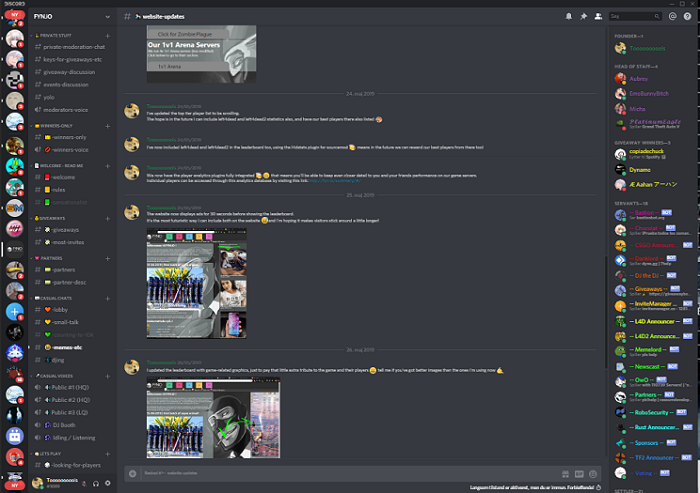Open the memes-etc channel
Image resolution: width=700 pixels, height=493 pixels.
tap(72, 348)
